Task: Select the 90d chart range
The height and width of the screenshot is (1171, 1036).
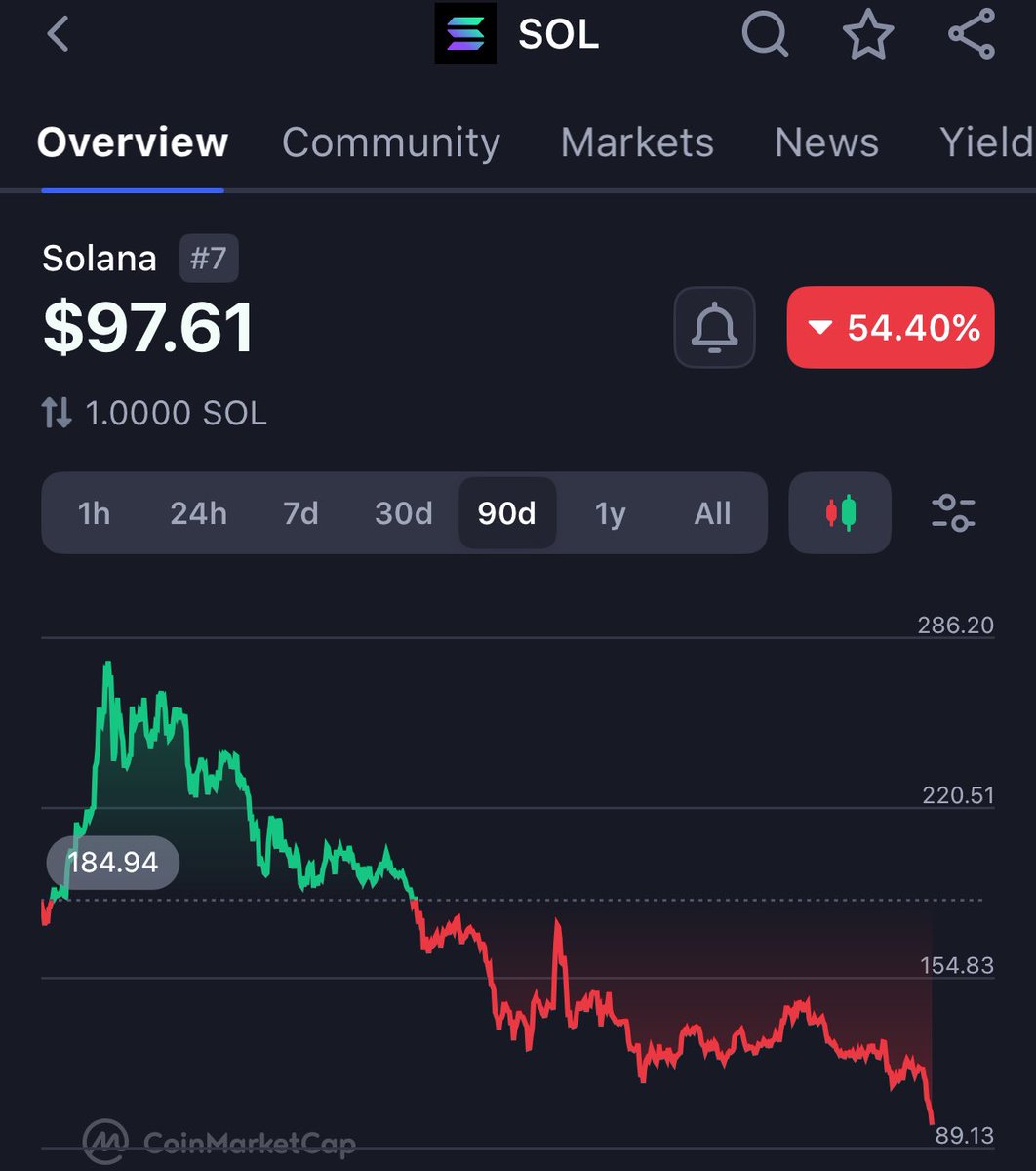Action: (507, 513)
